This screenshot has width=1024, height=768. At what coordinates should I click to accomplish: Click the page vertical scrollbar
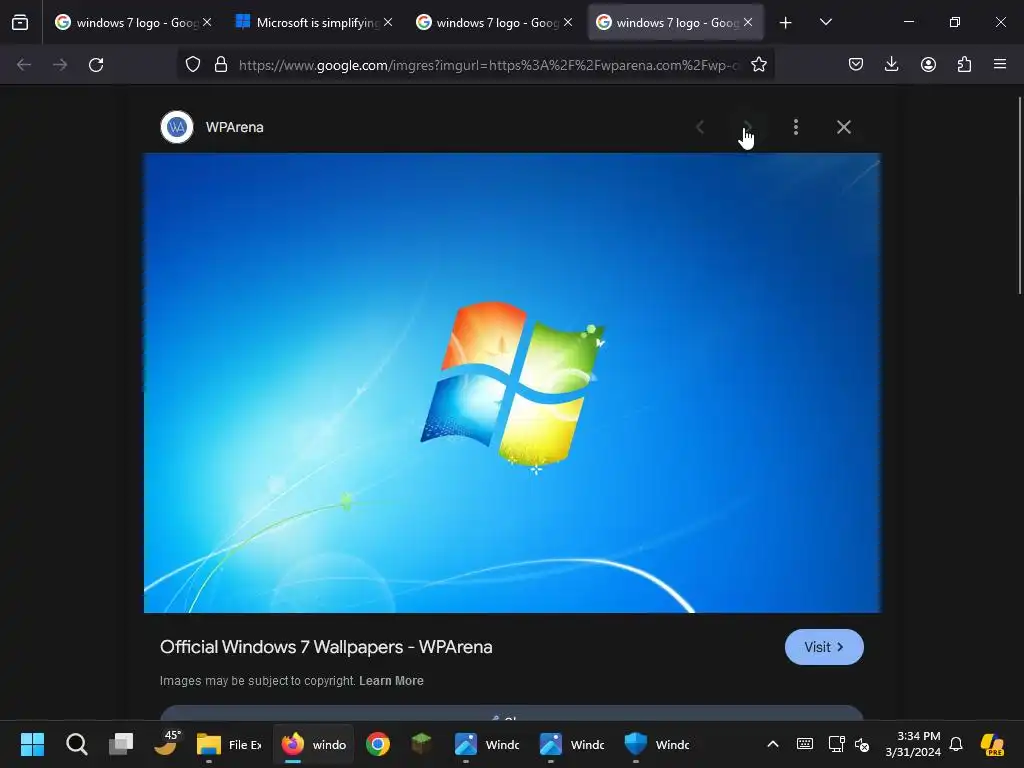(x=1019, y=196)
